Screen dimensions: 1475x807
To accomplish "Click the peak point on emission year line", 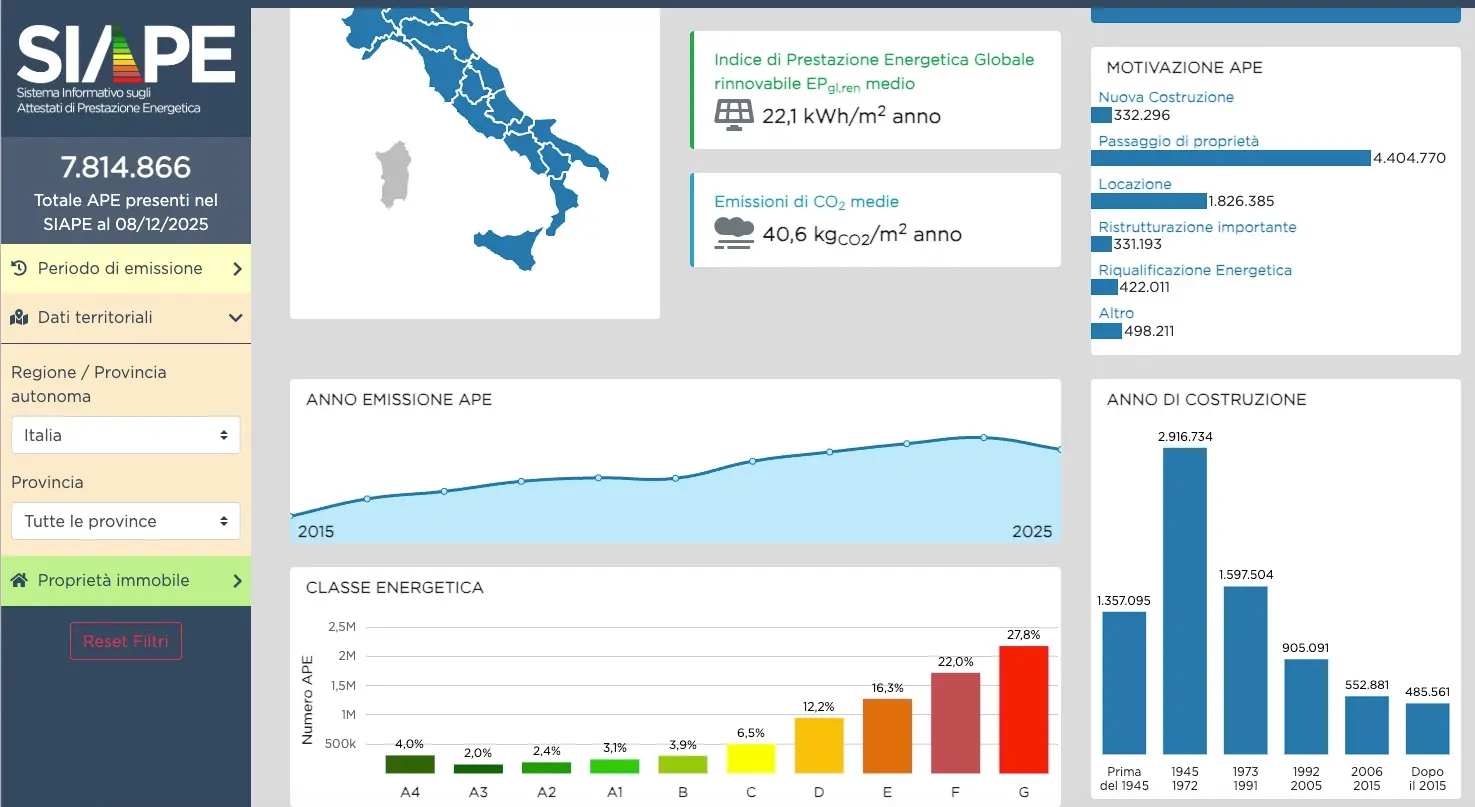I will tap(983, 437).
